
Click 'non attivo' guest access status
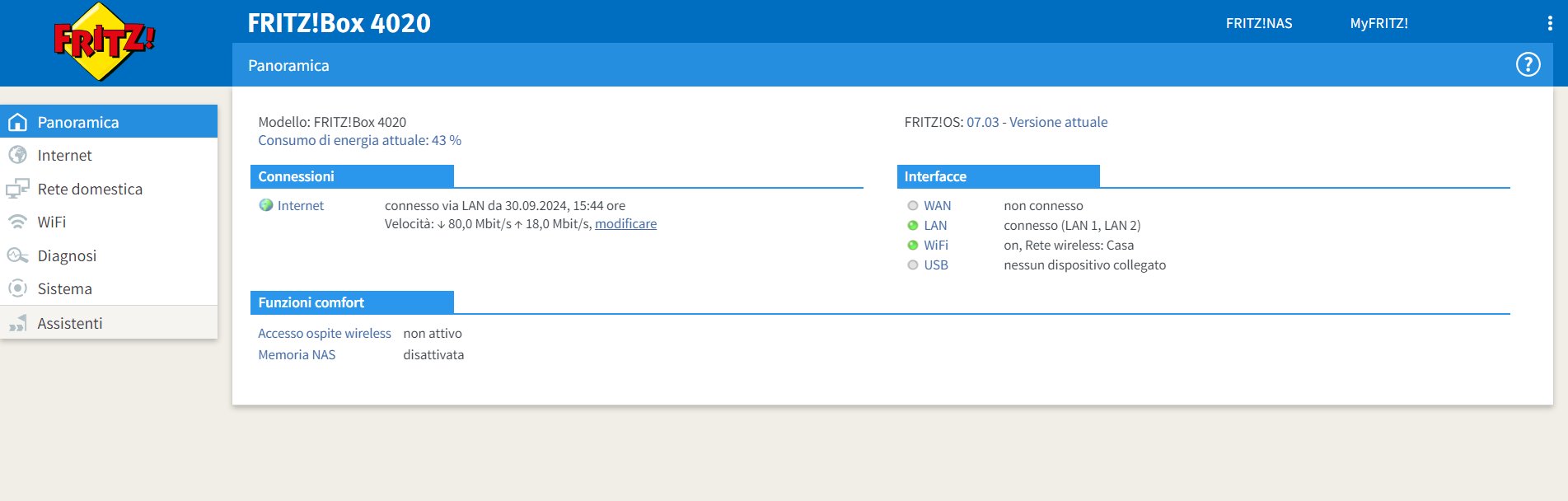pyautogui.click(x=433, y=333)
